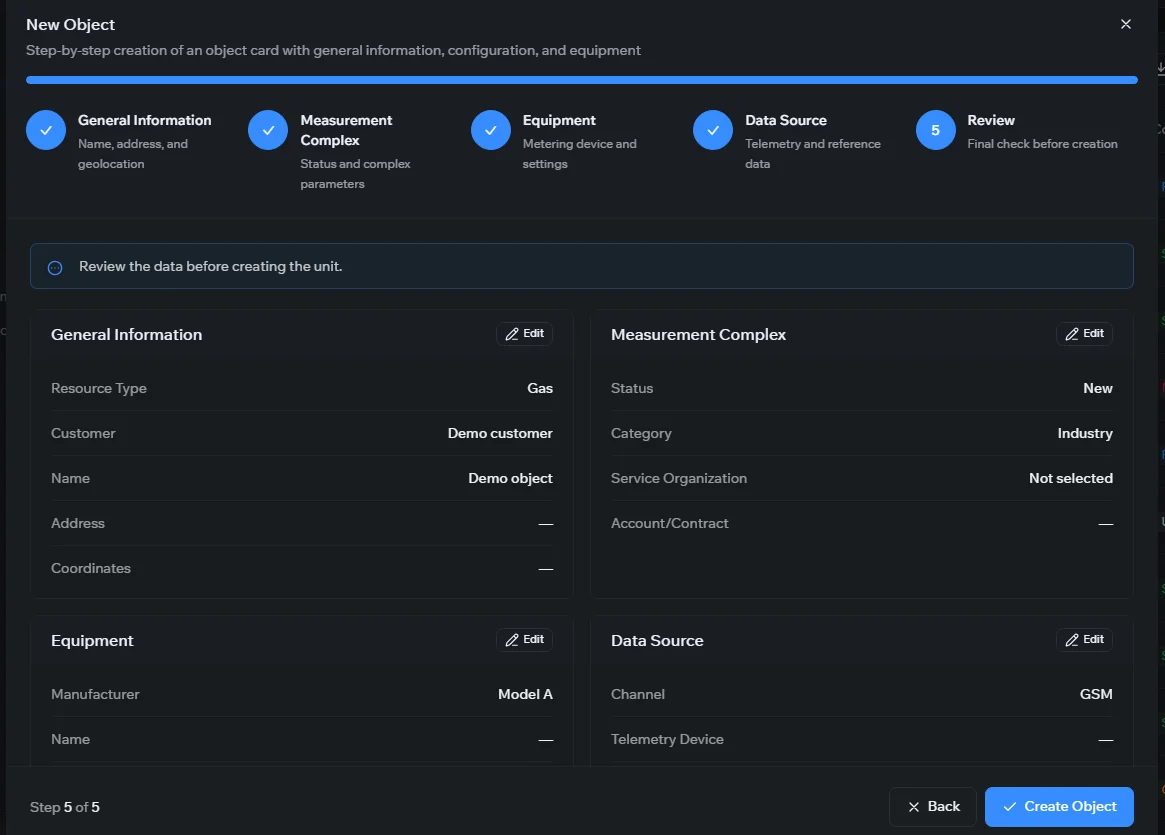Select the 'Not selected' service organization value
This screenshot has width=1165, height=835.
pyautogui.click(x=1071, y=478)
